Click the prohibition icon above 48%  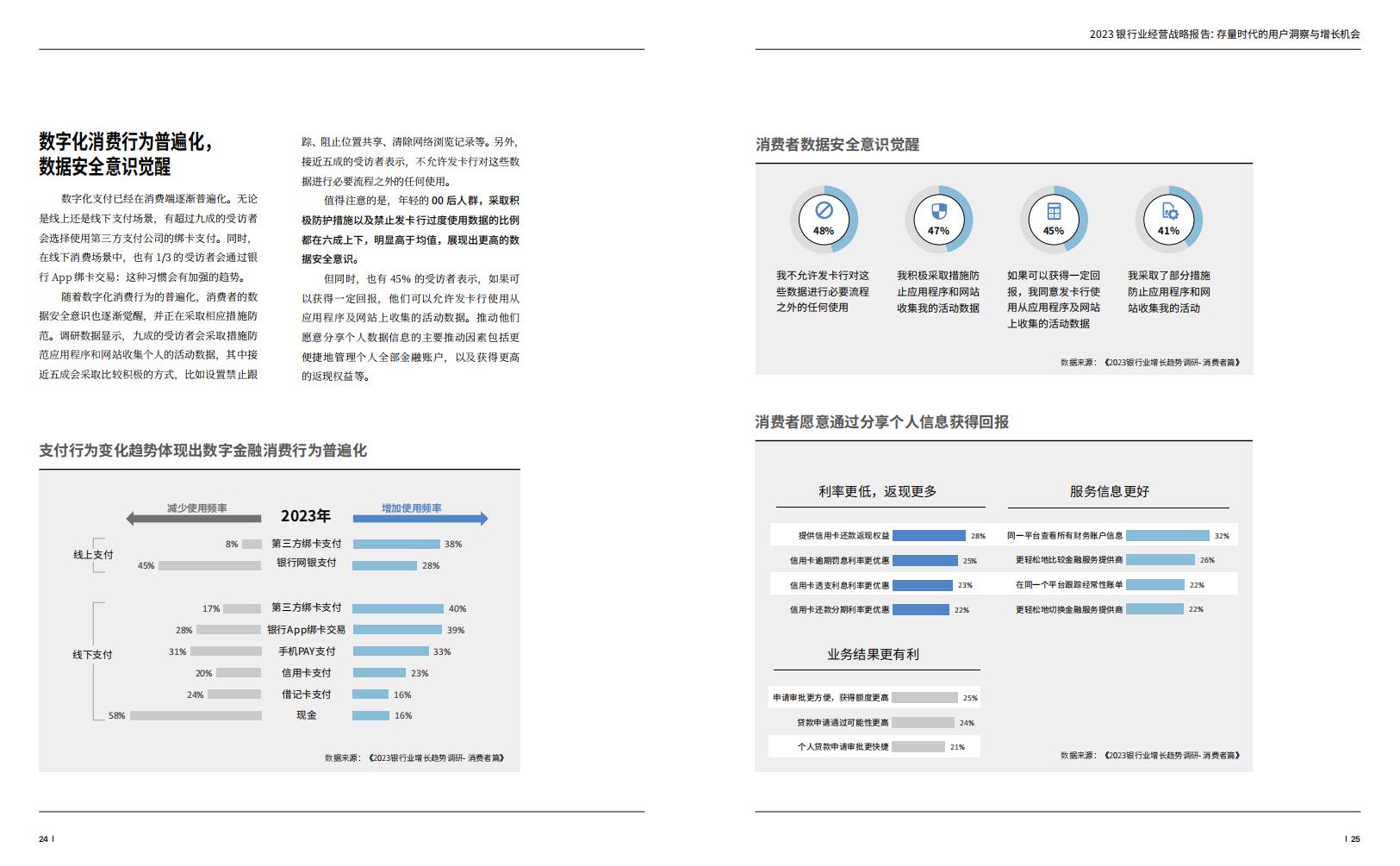click(824, 210)
